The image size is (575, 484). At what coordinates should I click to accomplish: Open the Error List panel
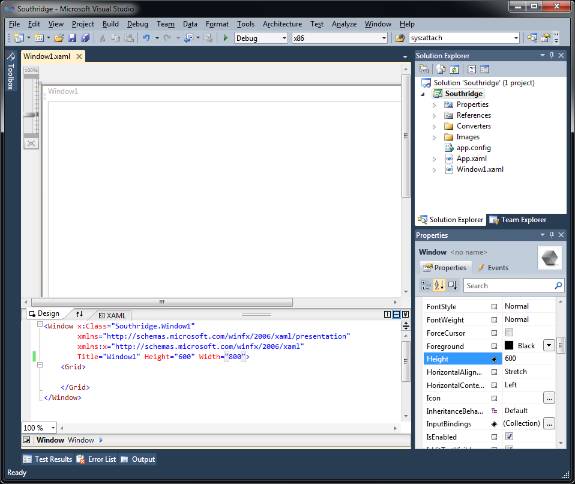(96, 459)
